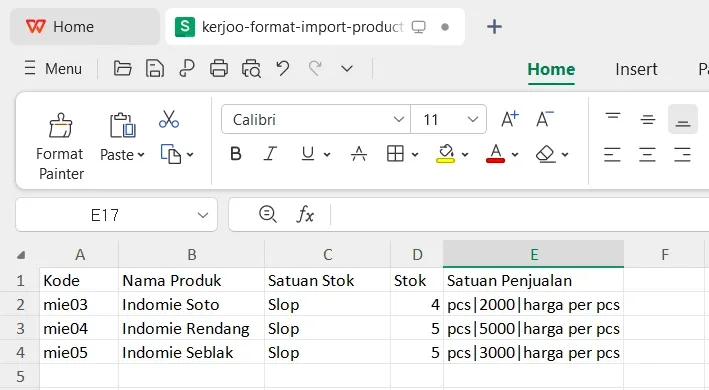The width and height of the screenshot is (709, 390).
Task: Click the Print icon
Action: coord(219,69)
